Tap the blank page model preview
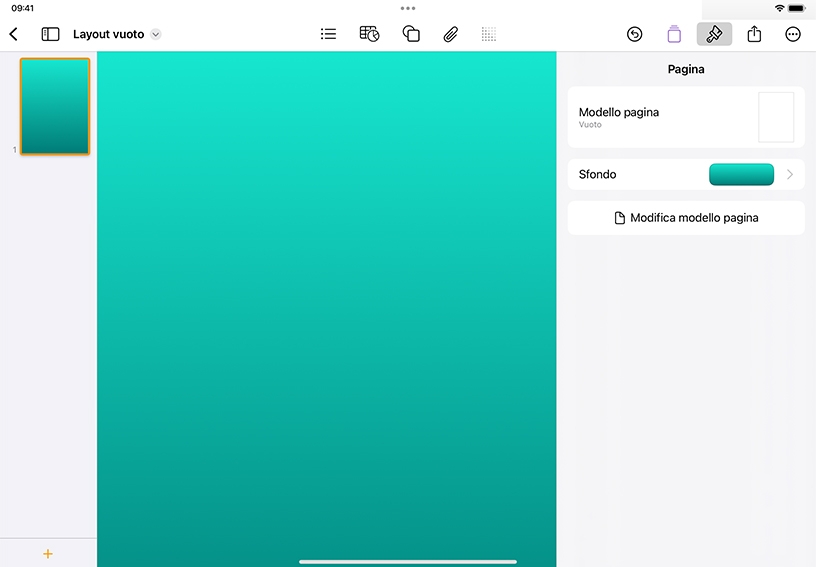Viewport: 816px width, 567px height. 776,118
